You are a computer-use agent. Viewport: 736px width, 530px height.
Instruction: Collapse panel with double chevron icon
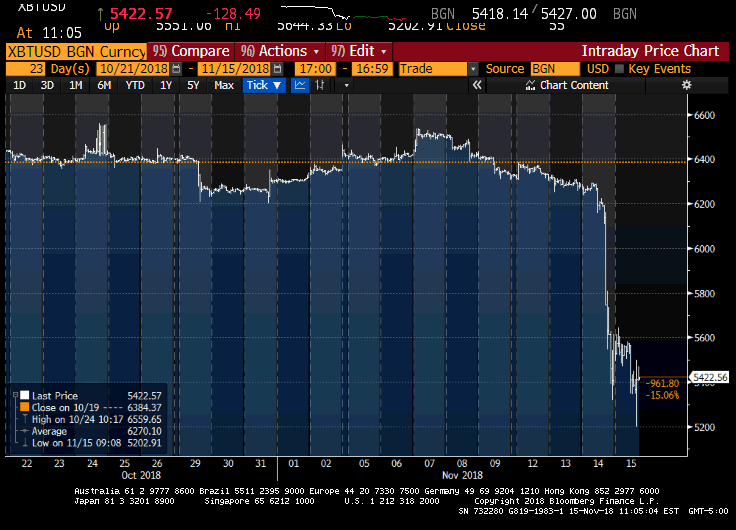click(477, 85)
